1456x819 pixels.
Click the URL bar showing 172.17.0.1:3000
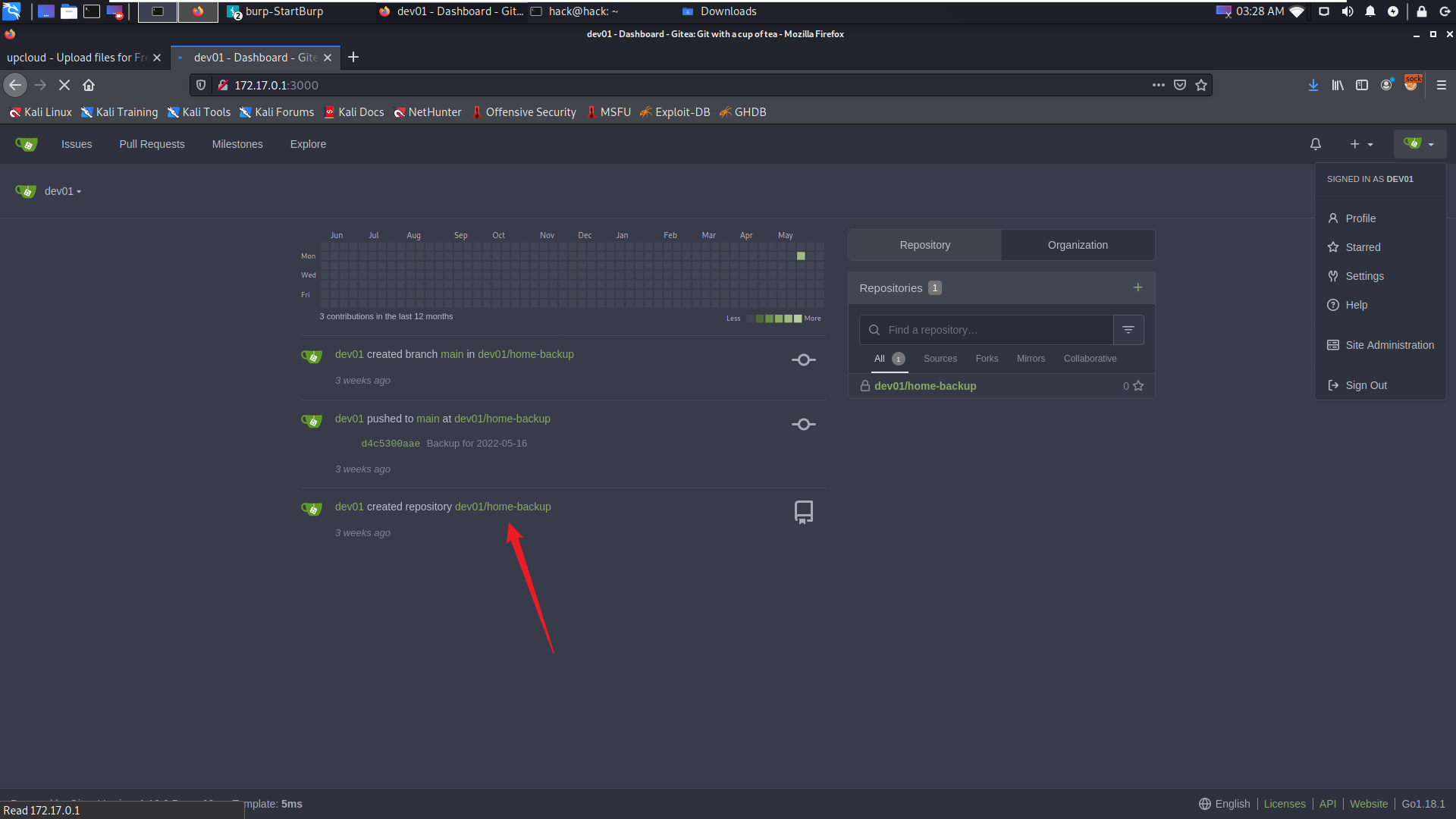[682, 85]
